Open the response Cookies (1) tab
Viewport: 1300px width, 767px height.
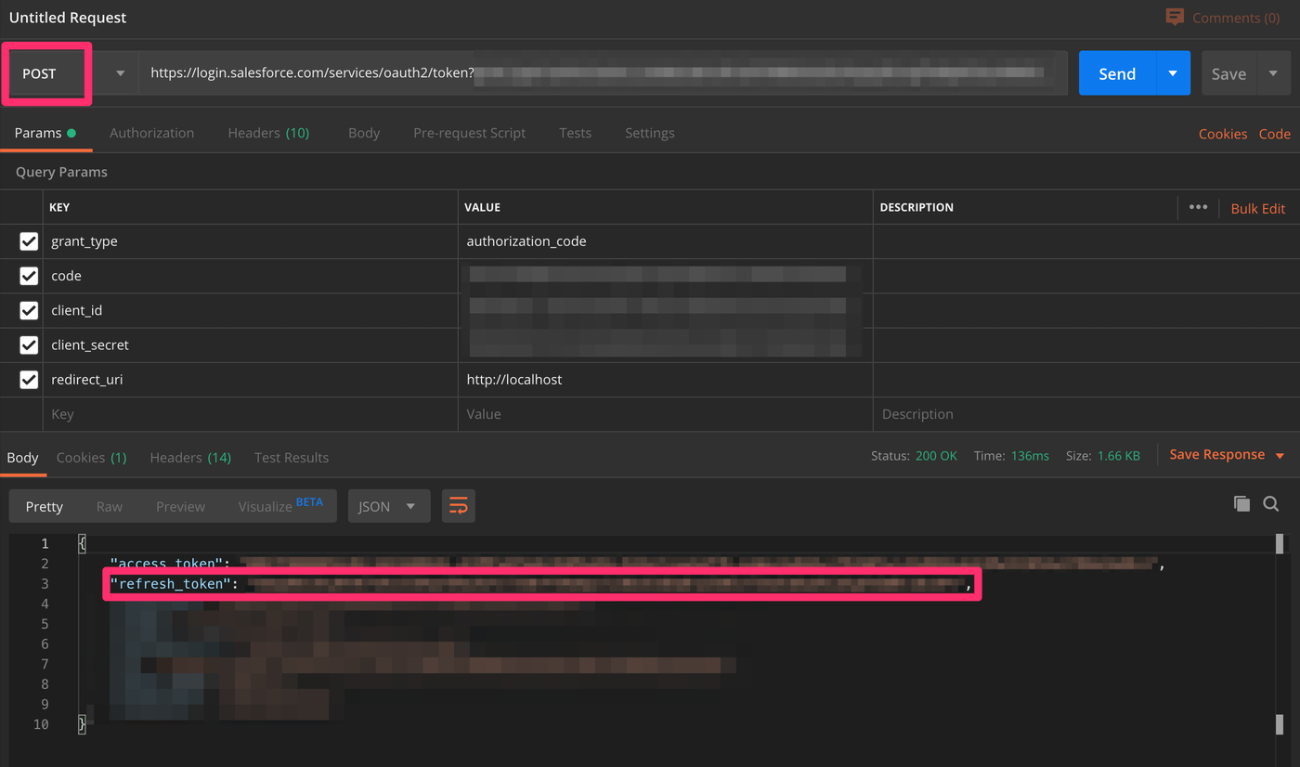pos(91,457)
